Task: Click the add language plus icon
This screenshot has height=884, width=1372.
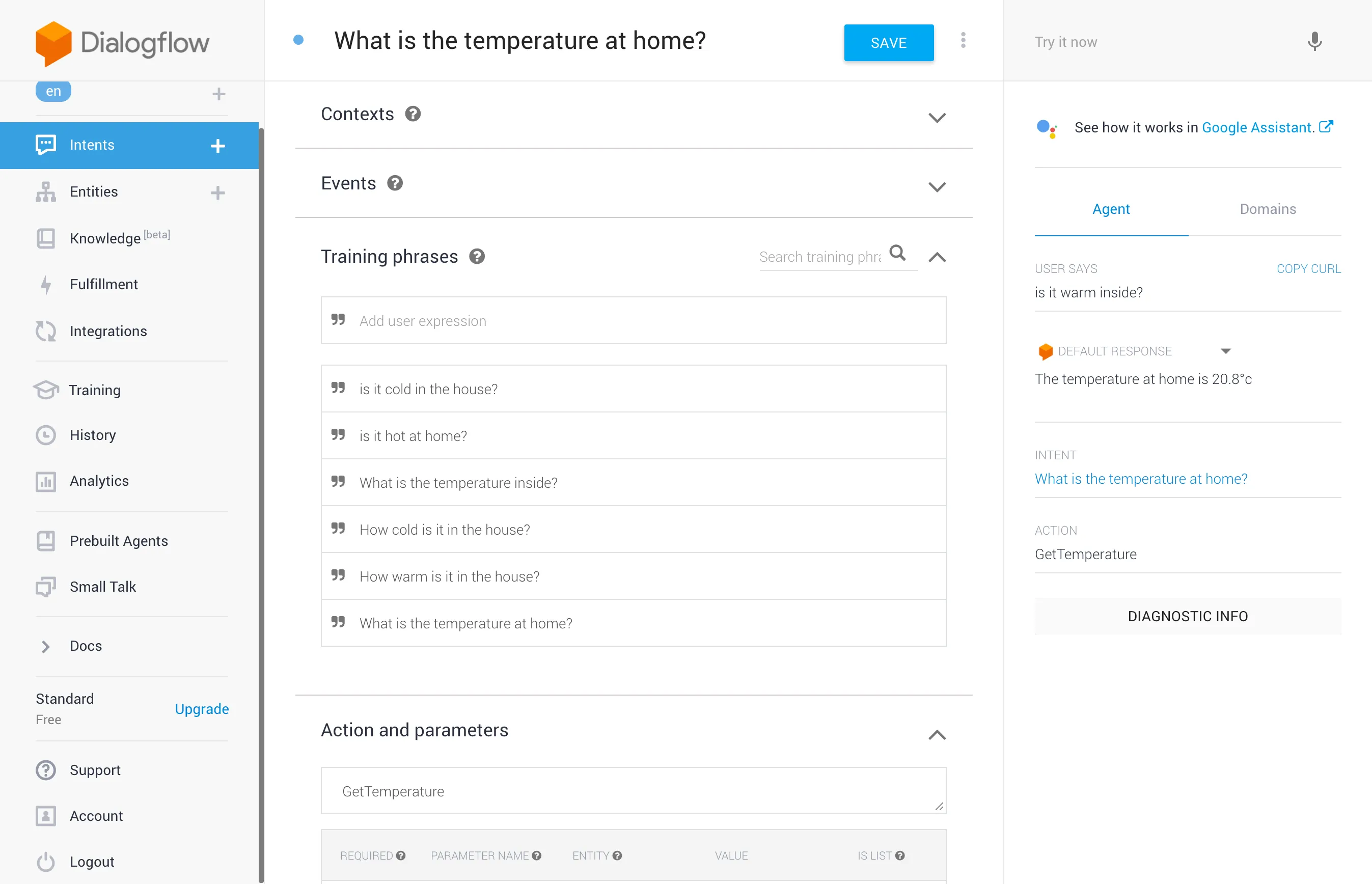Action: [218, 94]
